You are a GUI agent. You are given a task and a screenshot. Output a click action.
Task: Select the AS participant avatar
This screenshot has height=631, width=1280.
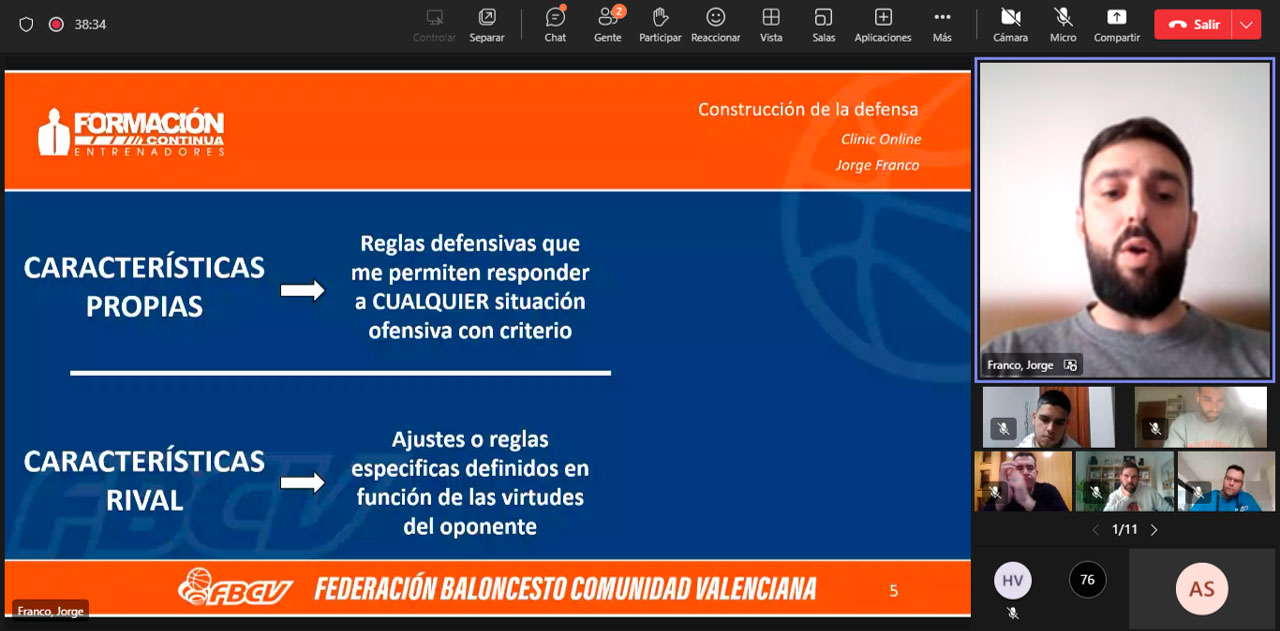(x=1201, y=588)
